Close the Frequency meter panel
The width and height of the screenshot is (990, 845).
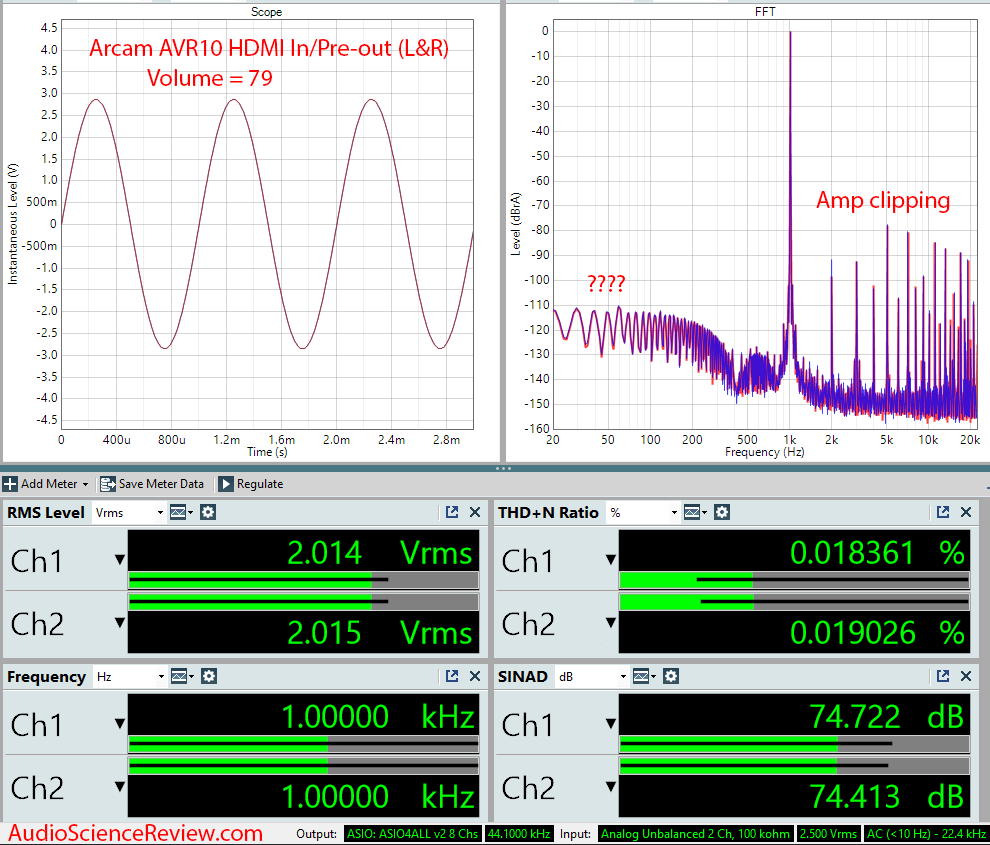pos(475,676)
